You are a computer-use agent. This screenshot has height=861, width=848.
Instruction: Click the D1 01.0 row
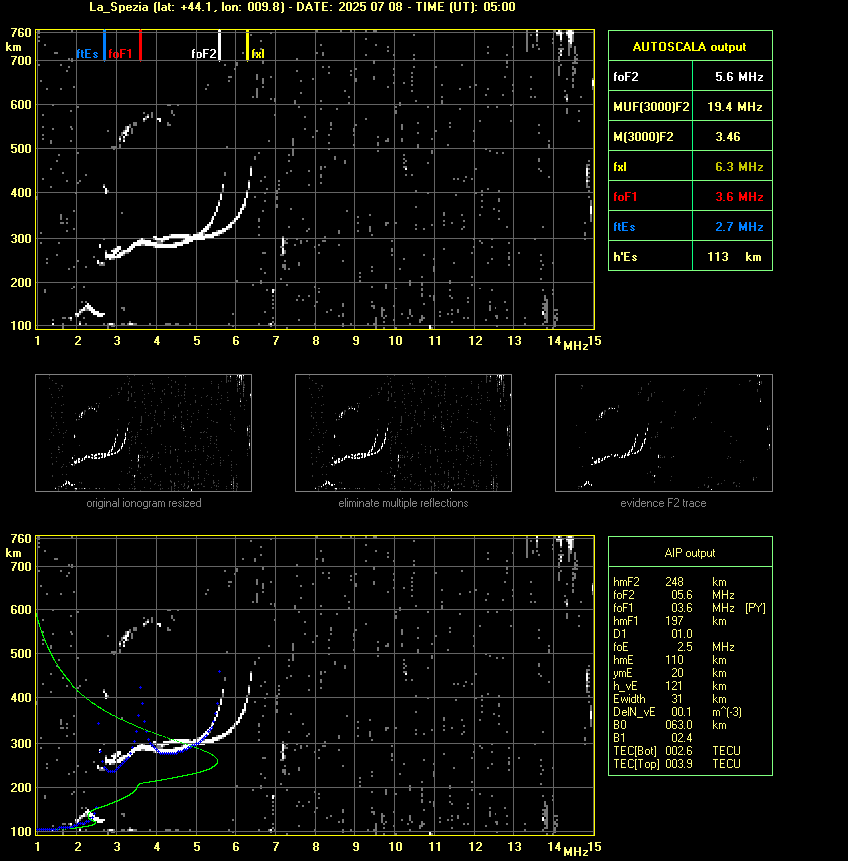653,634
